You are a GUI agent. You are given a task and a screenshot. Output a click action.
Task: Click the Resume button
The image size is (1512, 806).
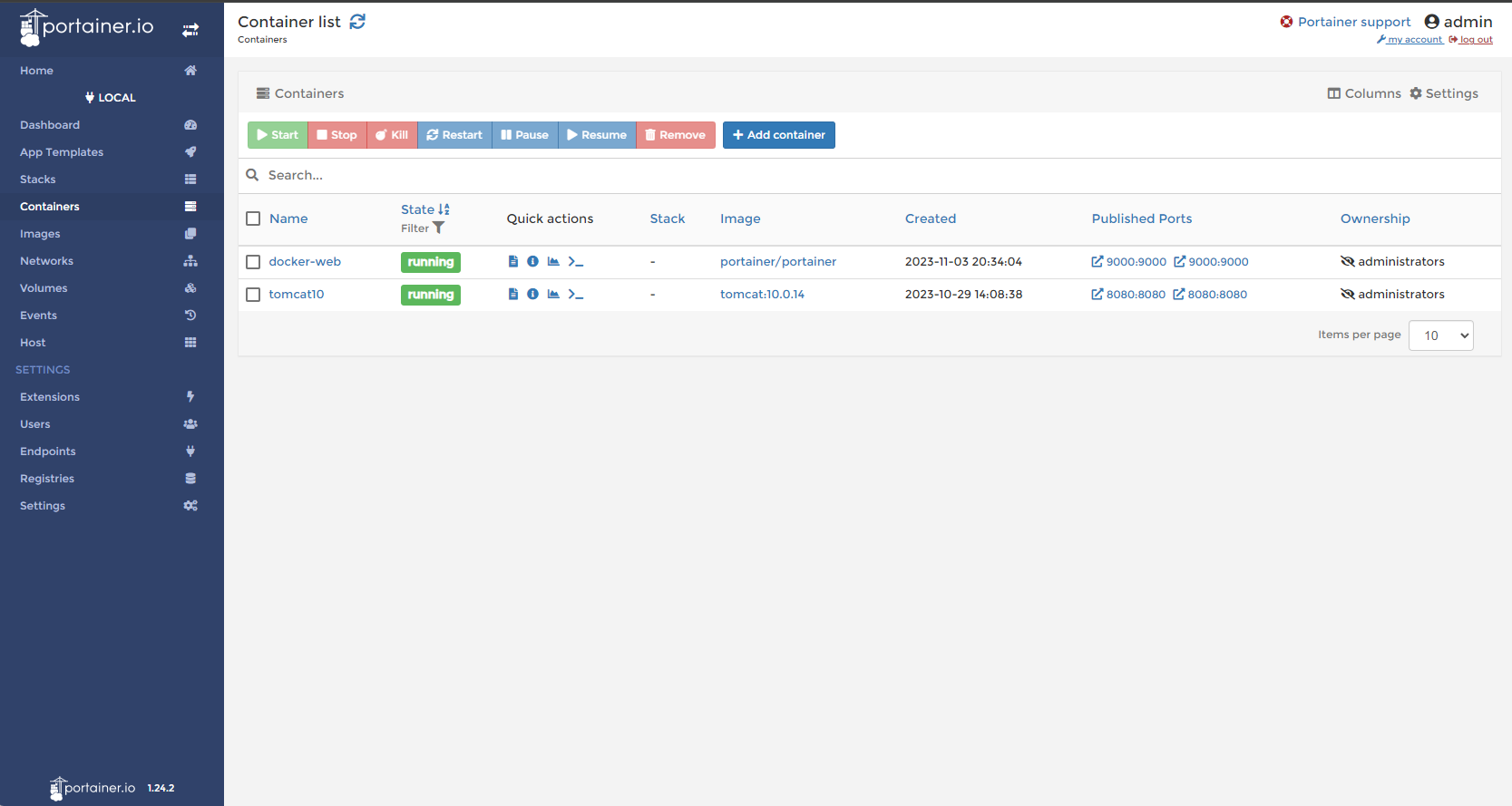click(597, 135)
